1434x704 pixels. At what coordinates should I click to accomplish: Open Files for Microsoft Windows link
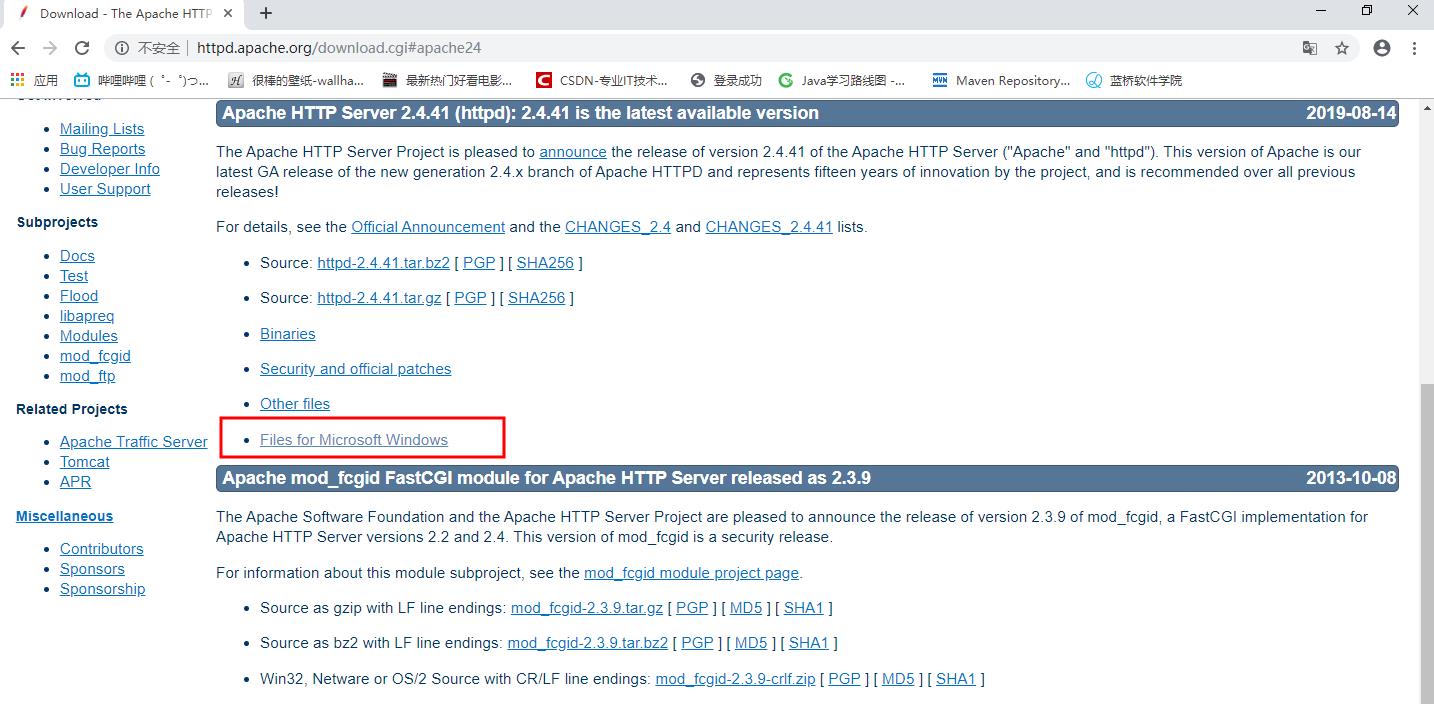click(x=354, y=440)
